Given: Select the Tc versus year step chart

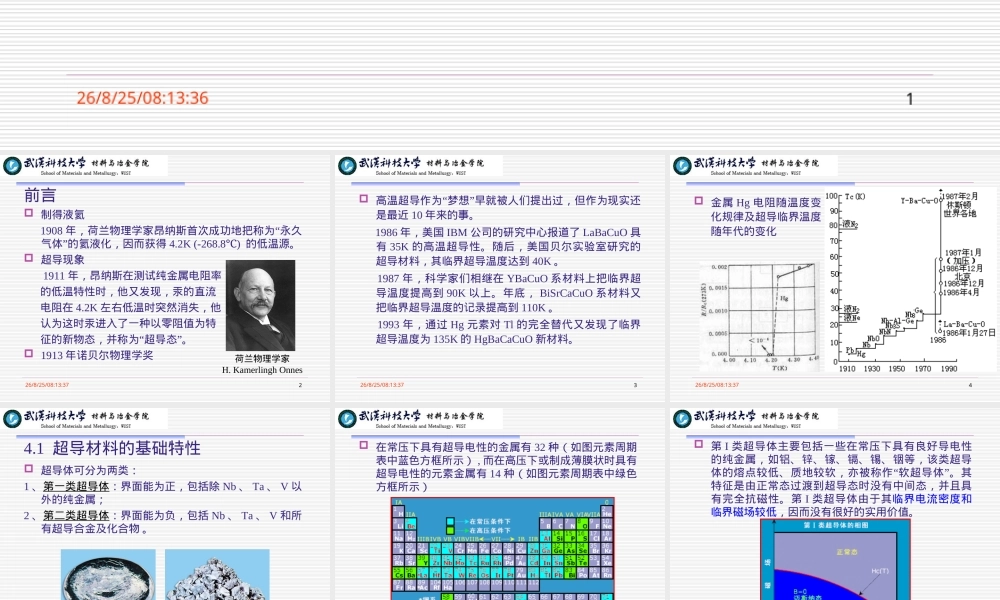Looking at the screenshot, I should point(909,281).
